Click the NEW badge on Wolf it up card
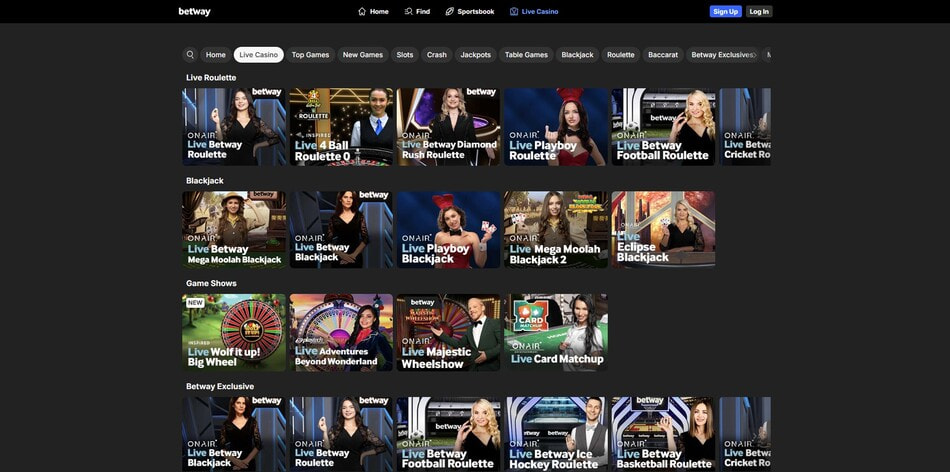The image size is (950, 472). click(x=195, y=303)
